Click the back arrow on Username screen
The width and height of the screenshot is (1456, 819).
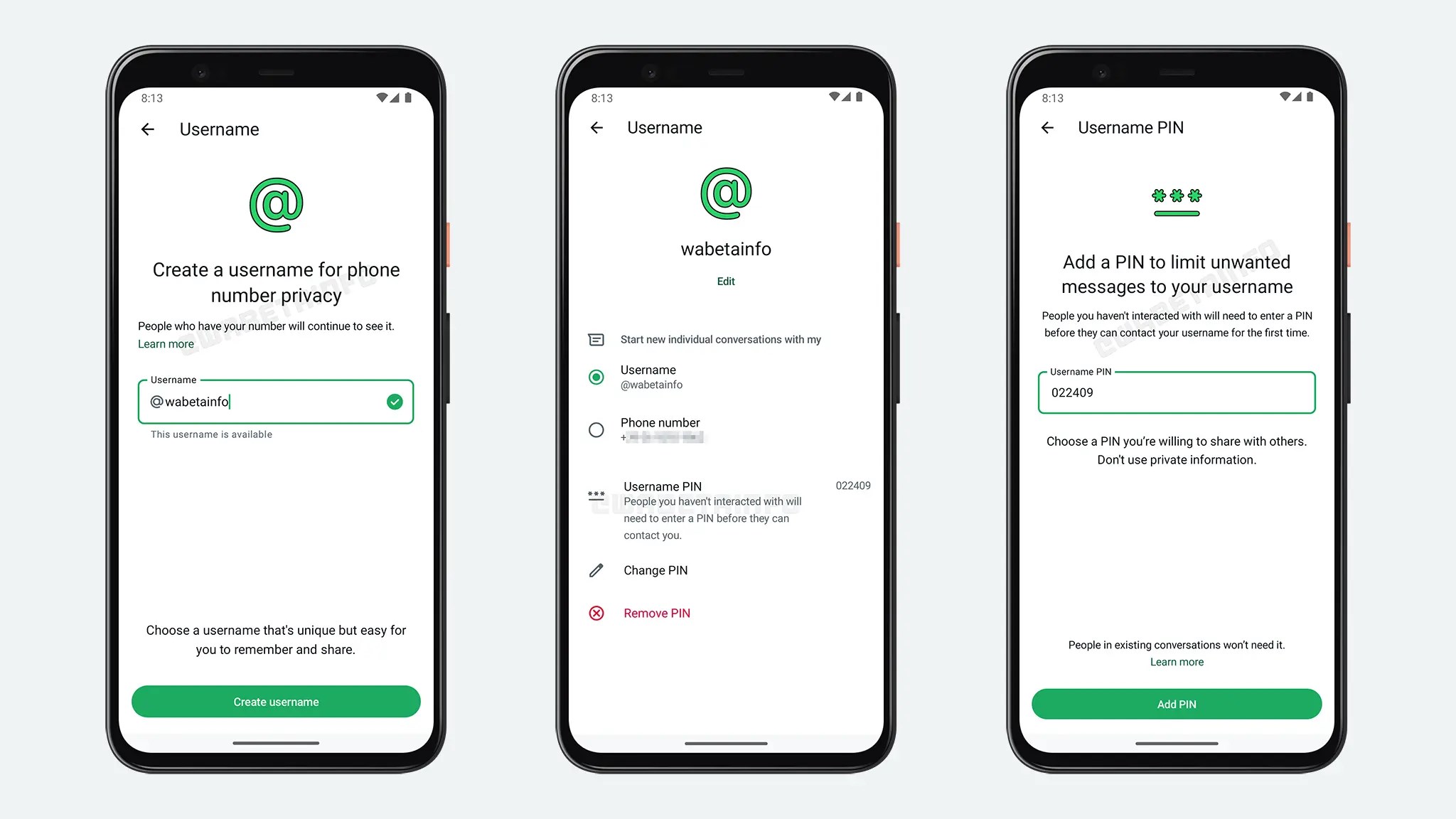tap(147, 129)
